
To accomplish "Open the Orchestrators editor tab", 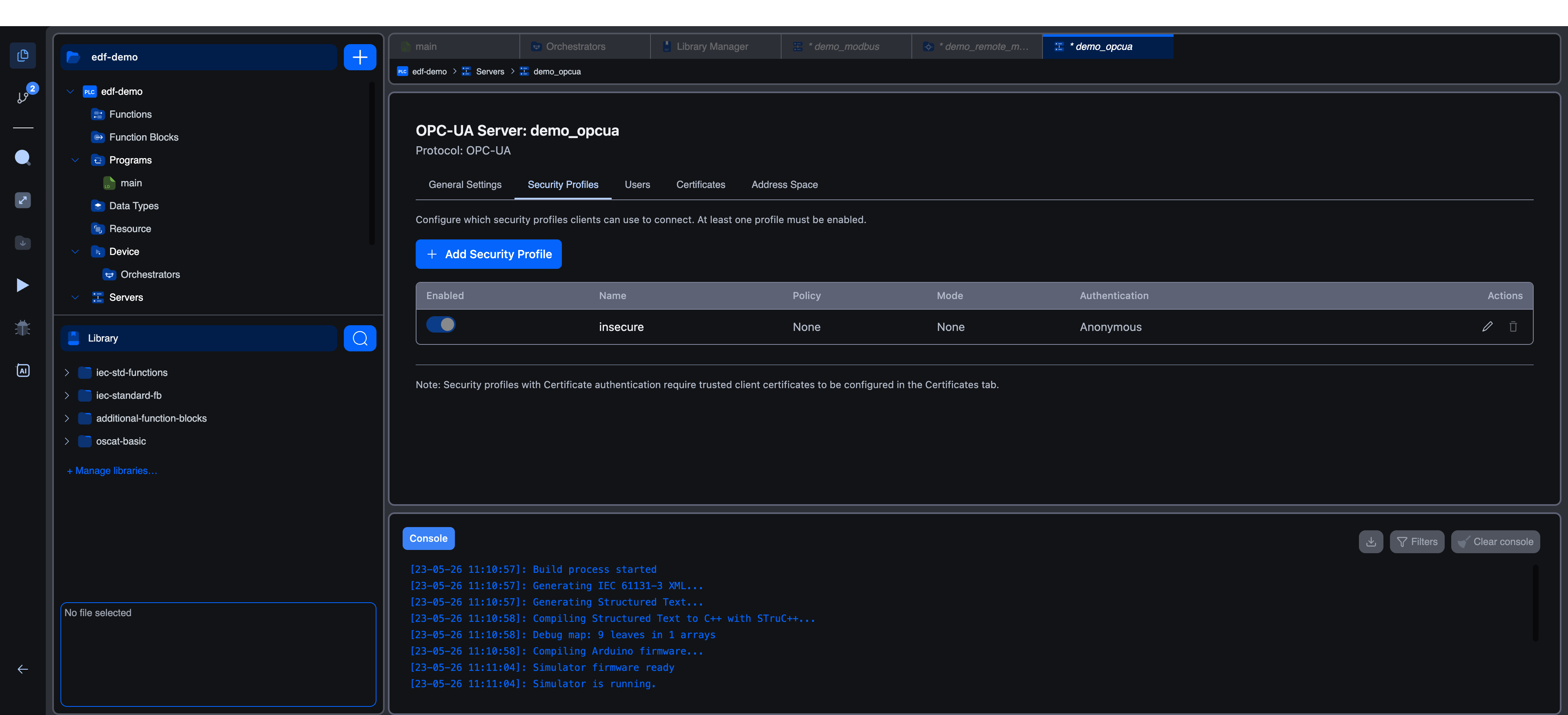I will pos(585,47).
